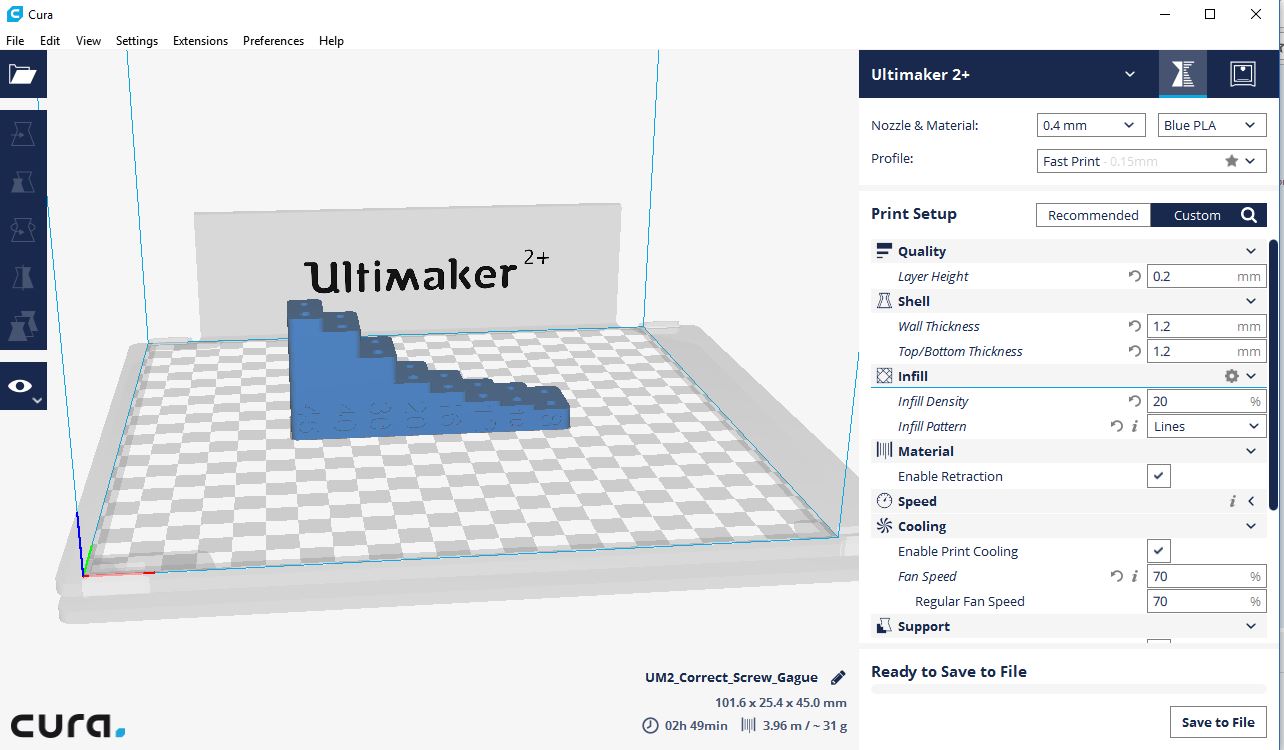Screen dimensions: 1284x750
Task: Toggle the Enable Print Cooling checkbox
Action: coord(1158,551)
